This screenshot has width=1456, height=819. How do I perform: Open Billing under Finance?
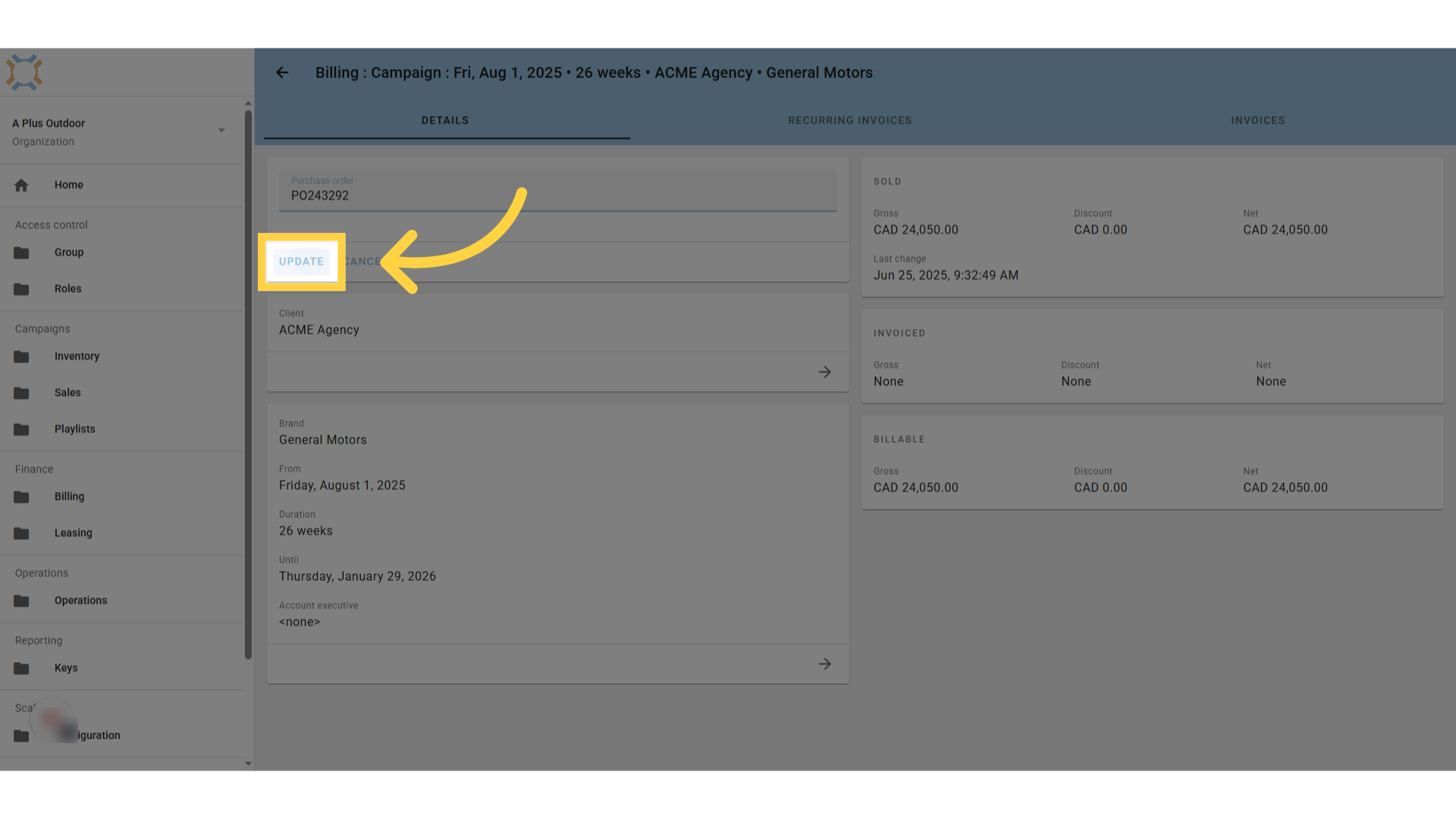tap(121, 497)
